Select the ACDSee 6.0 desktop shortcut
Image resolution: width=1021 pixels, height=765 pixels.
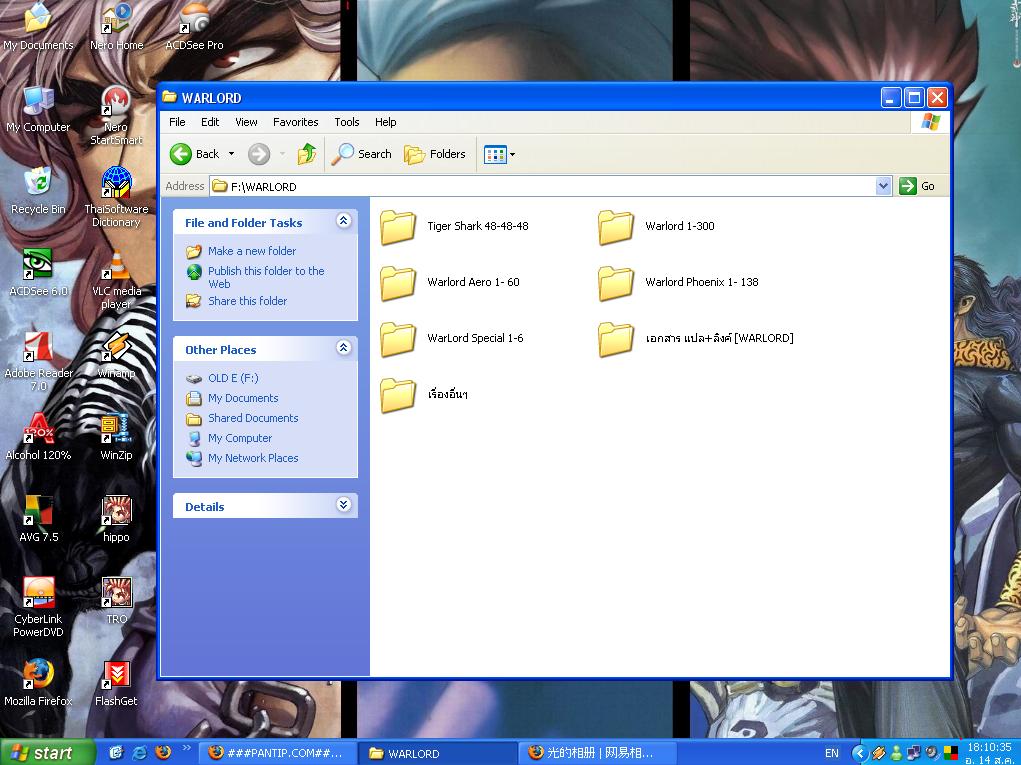click(x=38, y=273)
